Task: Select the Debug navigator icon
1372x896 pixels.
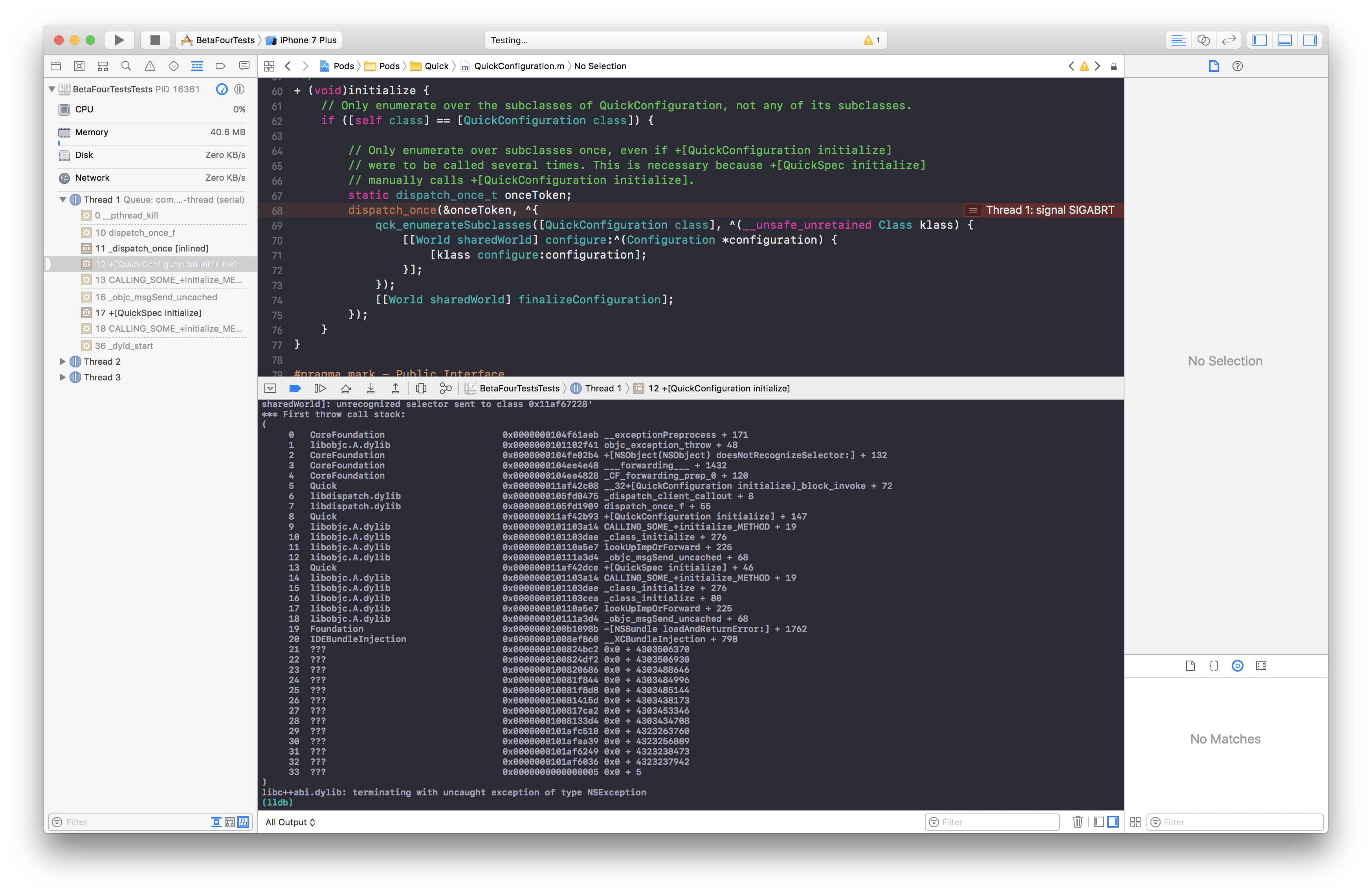Action: pos(197,66)
